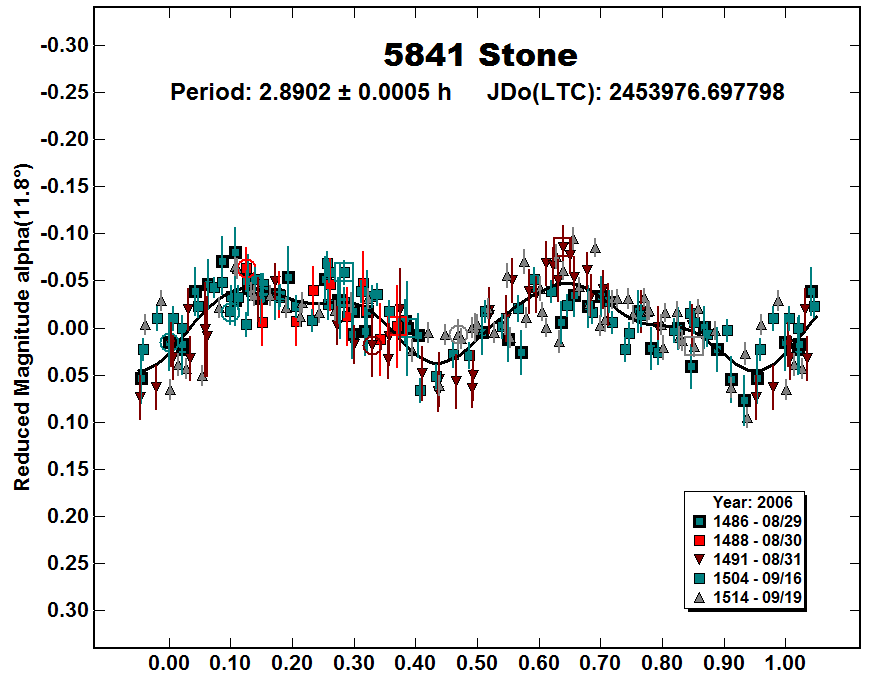Image resolution: width=872 pixels, height=679 pixels.
Task: Click x-axis tick label "0.30"
Action: (354, 663)
